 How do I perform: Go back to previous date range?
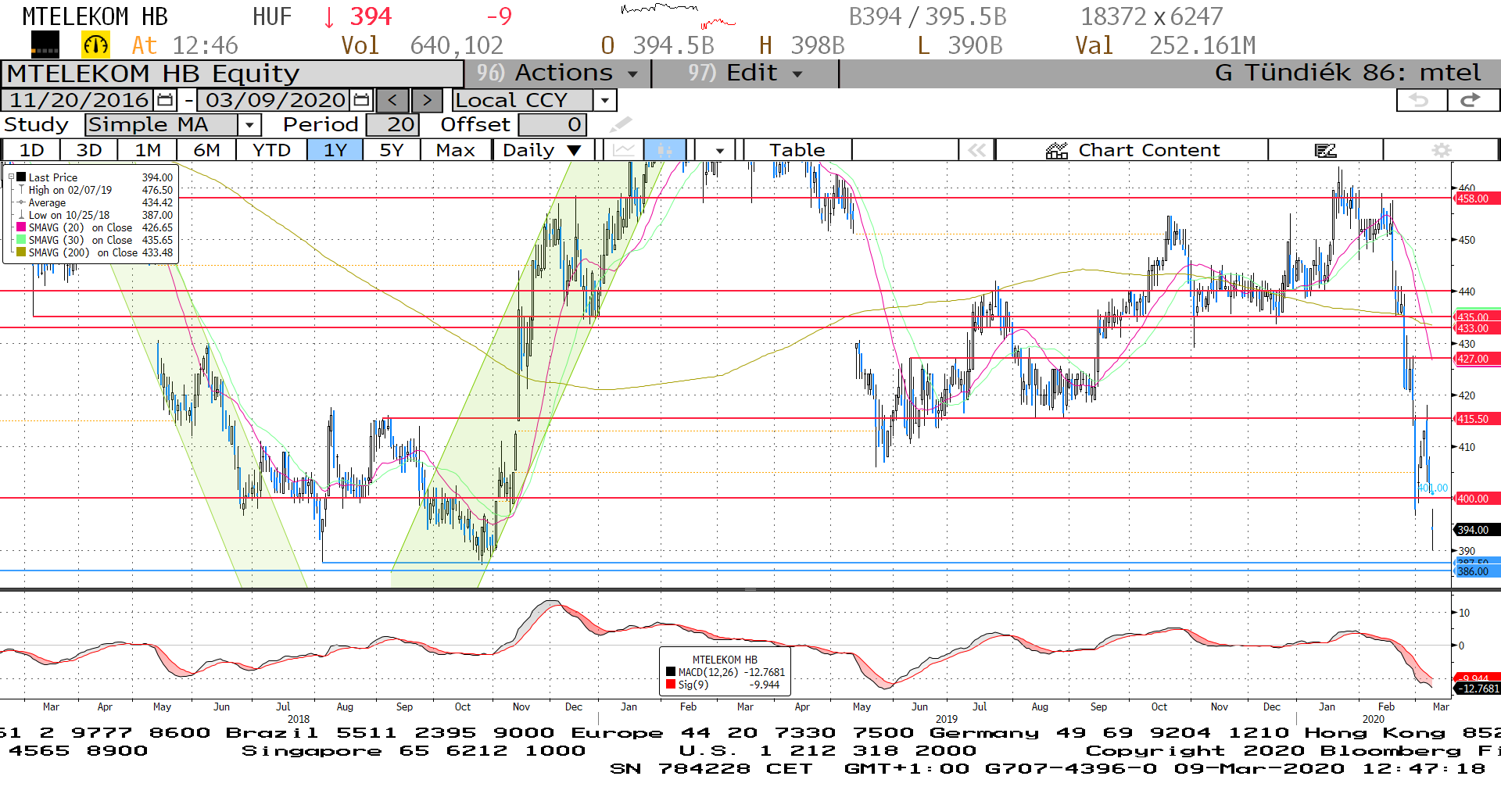tap(392, 100)
